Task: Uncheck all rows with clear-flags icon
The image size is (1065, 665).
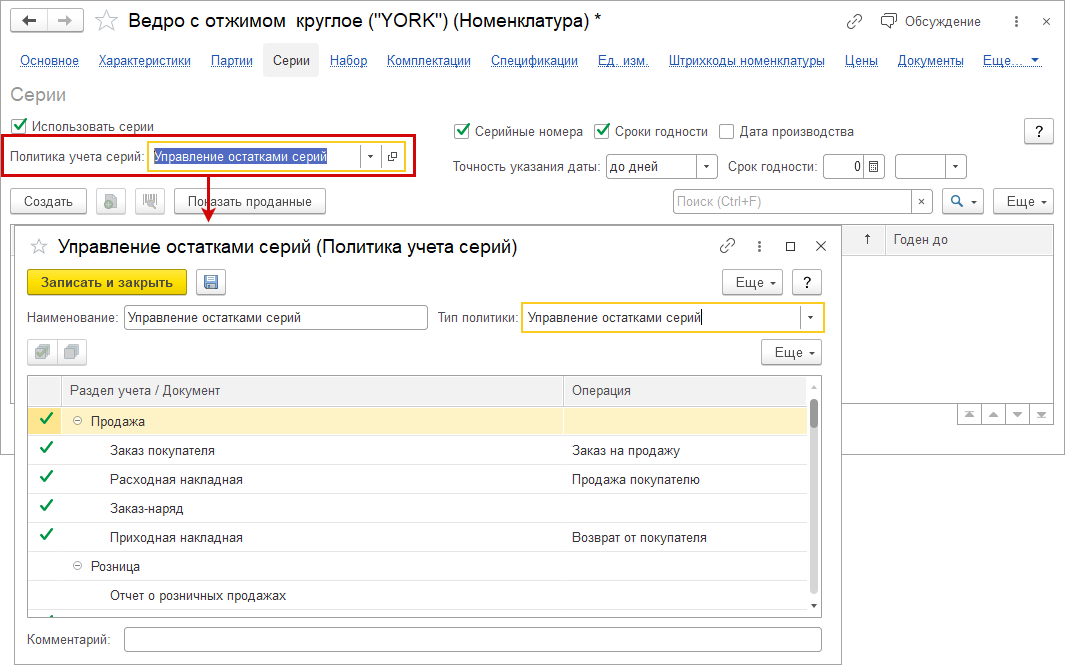Action: tap(71, 352)
